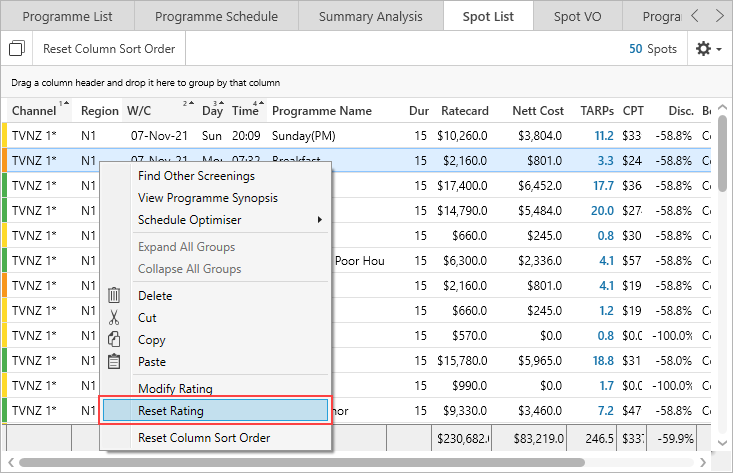Screen dimensions: 733x473
Task: Click the 18.8 TARPs value
Action: click(x=603, y=361)
